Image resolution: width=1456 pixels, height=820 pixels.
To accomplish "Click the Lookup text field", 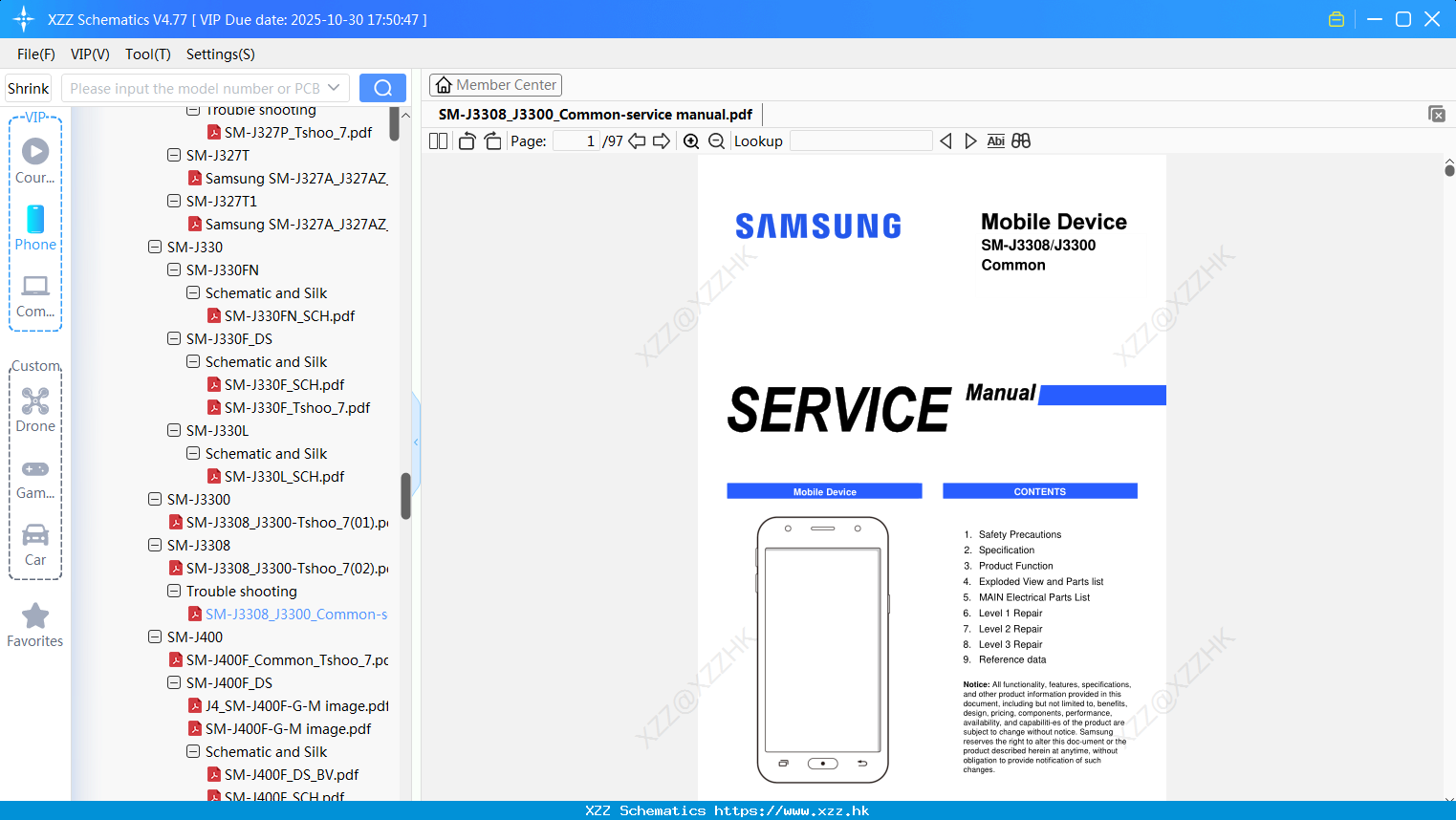I will point(860,141).
